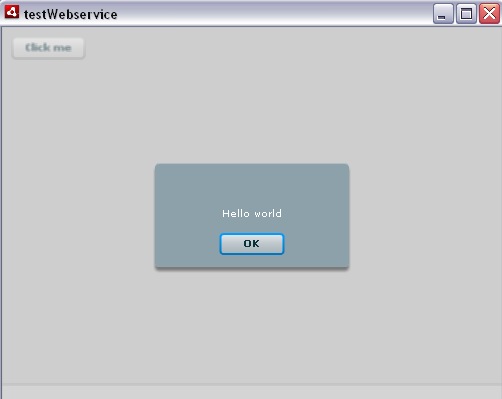Confirm the Hello world alert with OK
This screenshot has width=502, height=399.
[252, 244]
